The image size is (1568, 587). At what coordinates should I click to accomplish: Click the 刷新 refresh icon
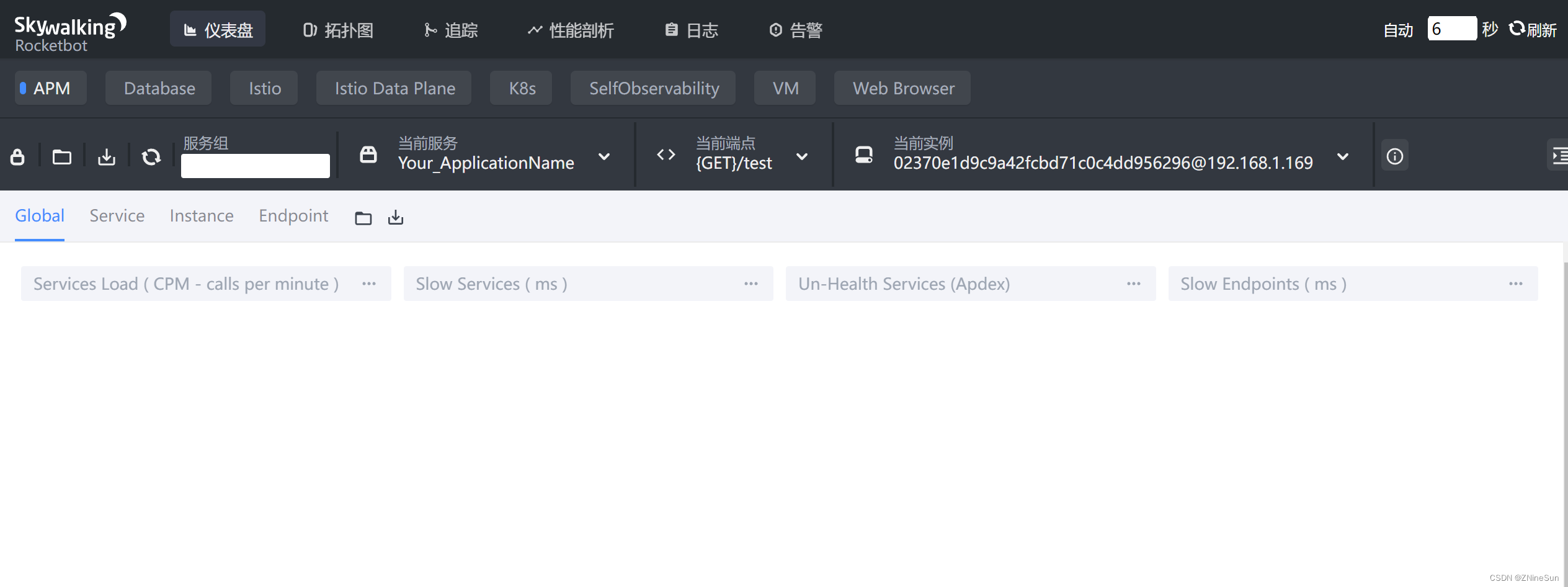point(1517,29)
